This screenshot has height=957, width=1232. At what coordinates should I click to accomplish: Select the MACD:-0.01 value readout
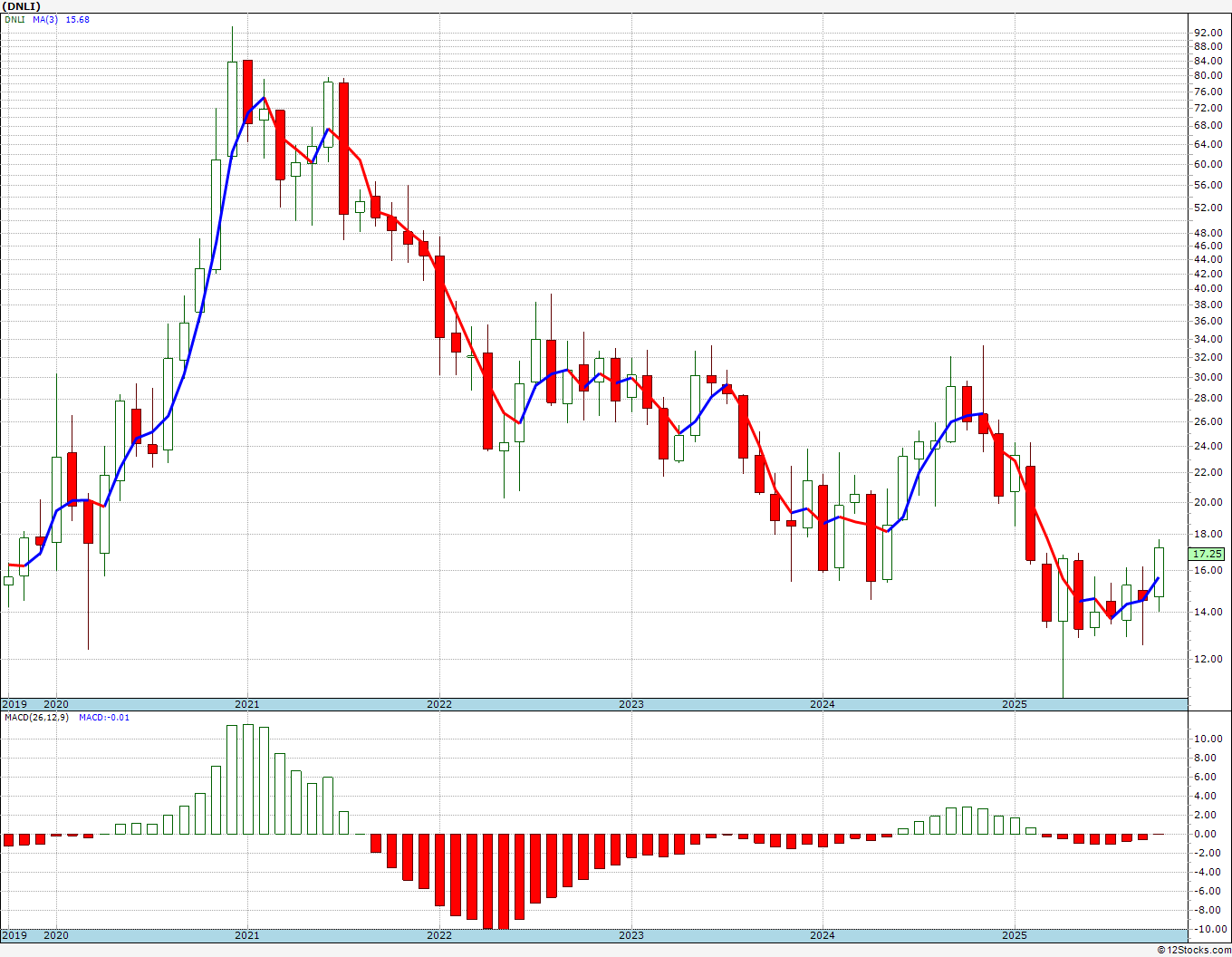[104, 717]
